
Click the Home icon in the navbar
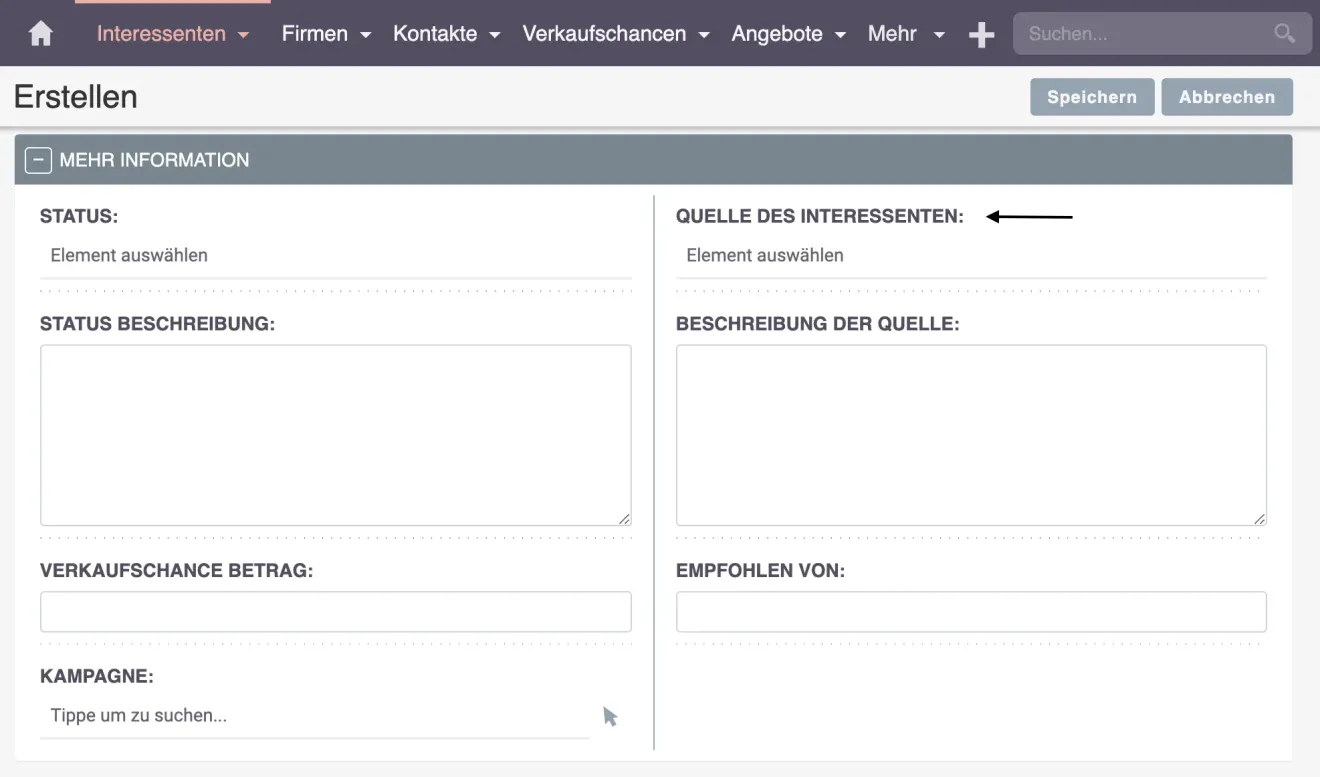pos(39,33)
